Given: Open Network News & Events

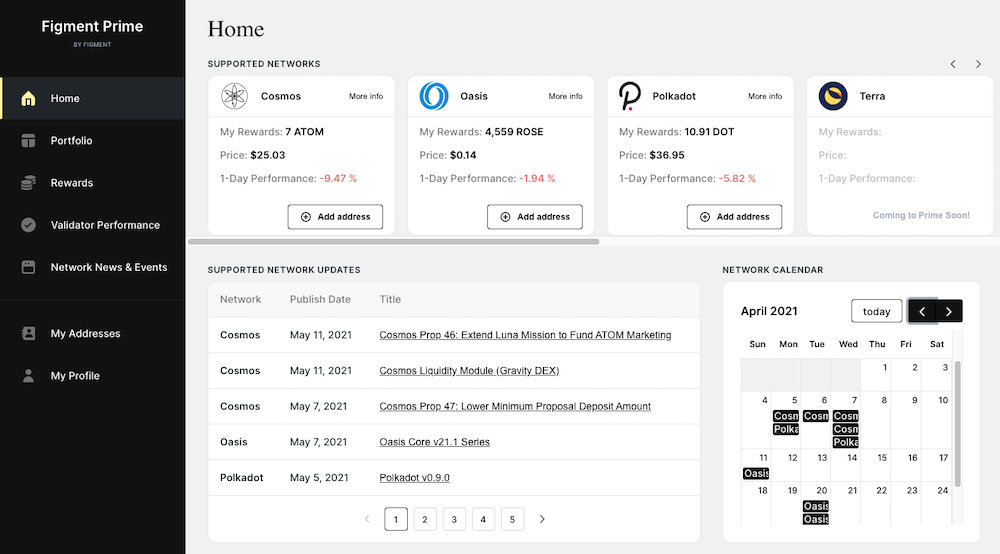Looking at the screenshot, I should pos(92,267).
